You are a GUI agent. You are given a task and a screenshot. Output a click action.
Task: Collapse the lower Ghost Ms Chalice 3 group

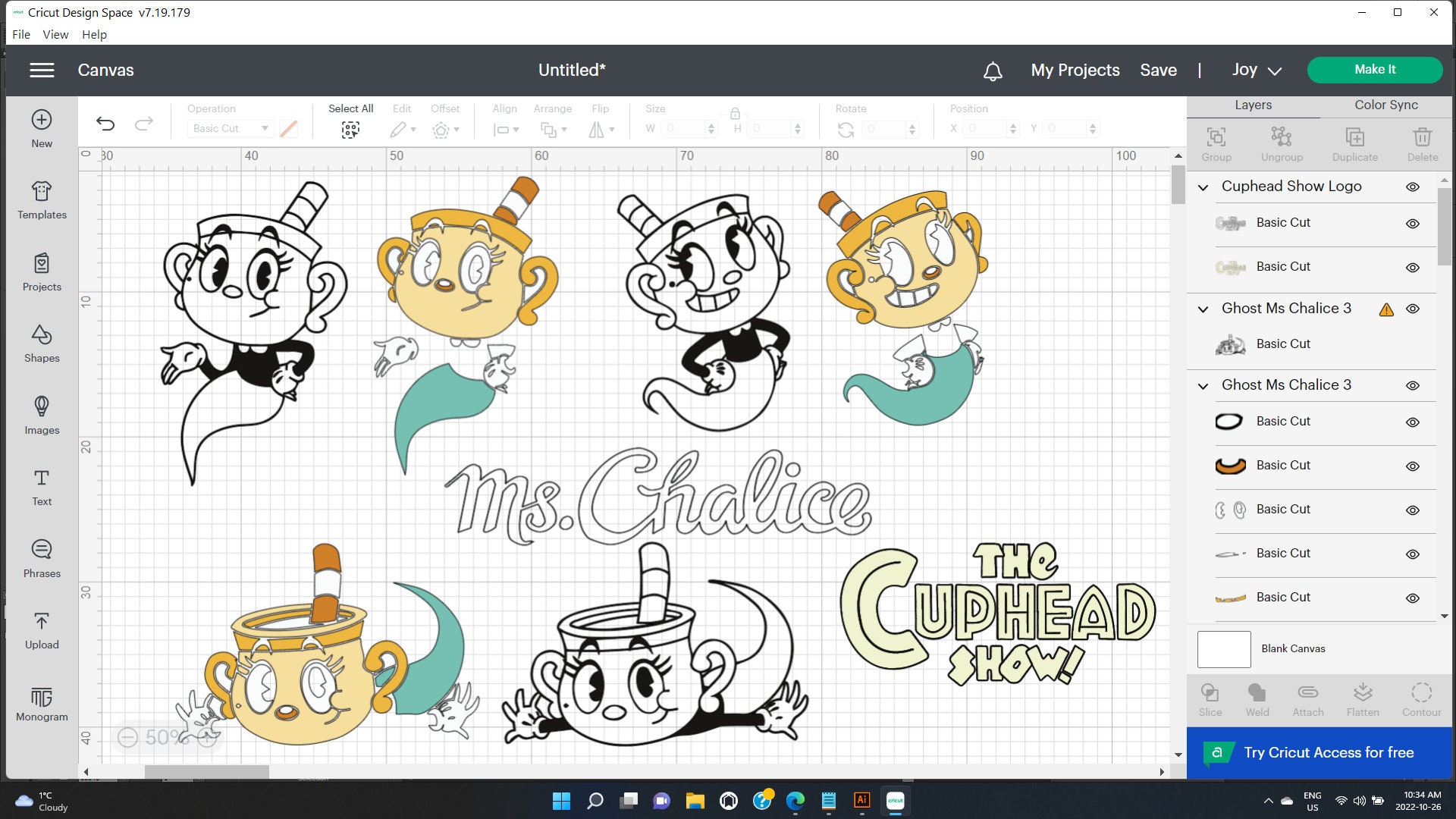pos(1203,386)
